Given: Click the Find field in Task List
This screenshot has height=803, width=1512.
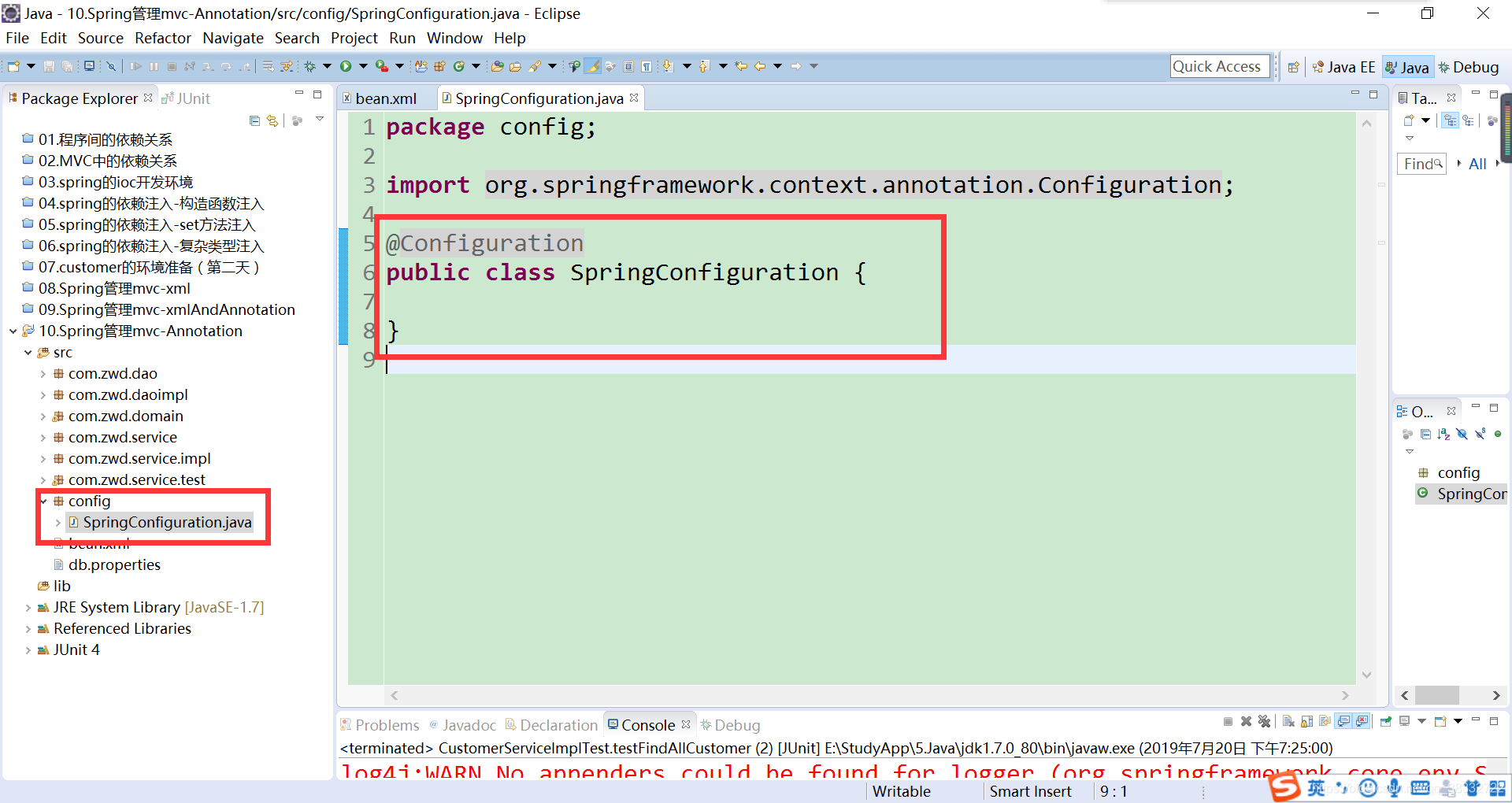Looking at the screenshot, I should click(x=1421, y=164).
